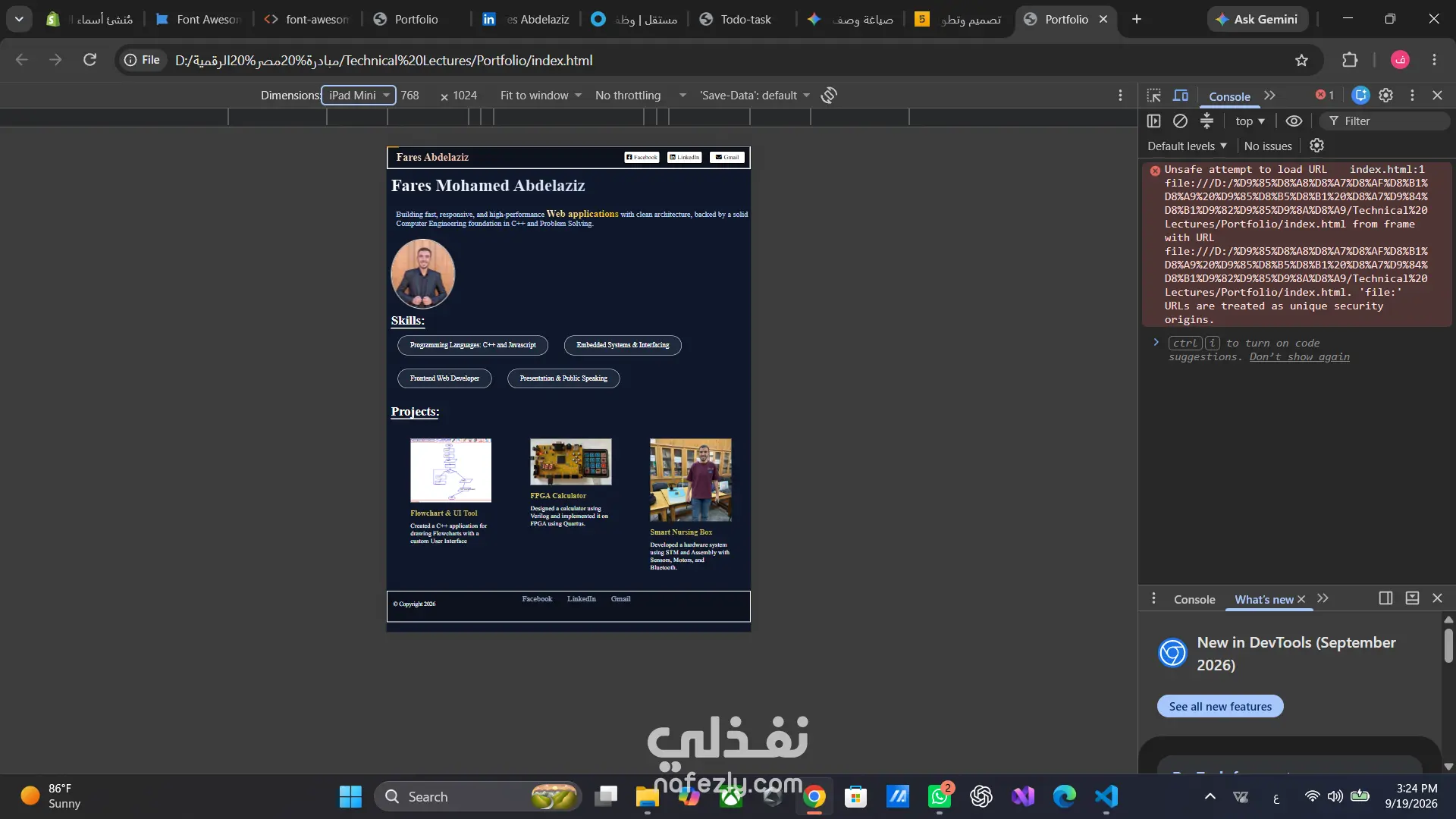Open the iPad Mini dimensions dropdown
Viewport: 1456px width, 819px height.
[359, 96]
